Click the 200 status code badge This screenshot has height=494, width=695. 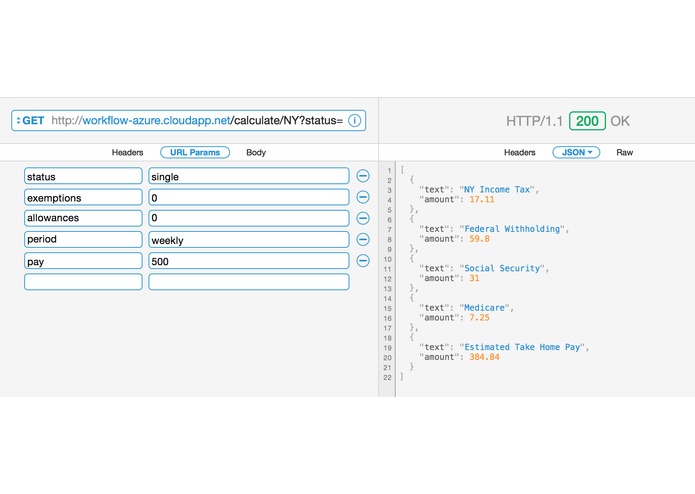pyautogui.click(x=587, y=121)
